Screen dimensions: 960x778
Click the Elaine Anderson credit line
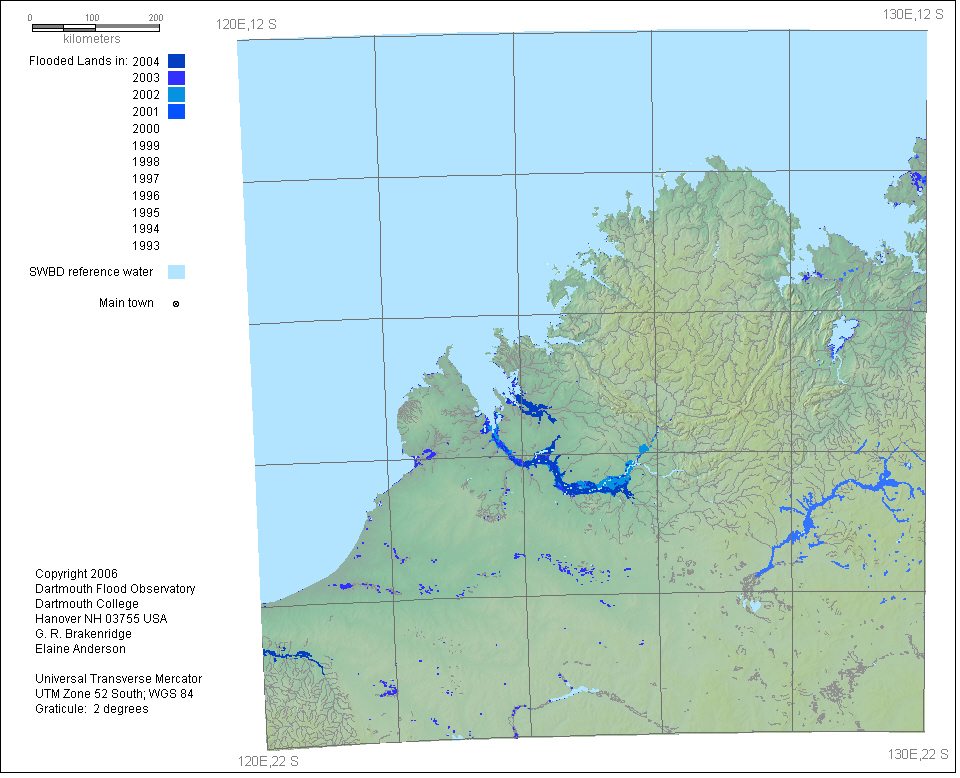(80, 649)
